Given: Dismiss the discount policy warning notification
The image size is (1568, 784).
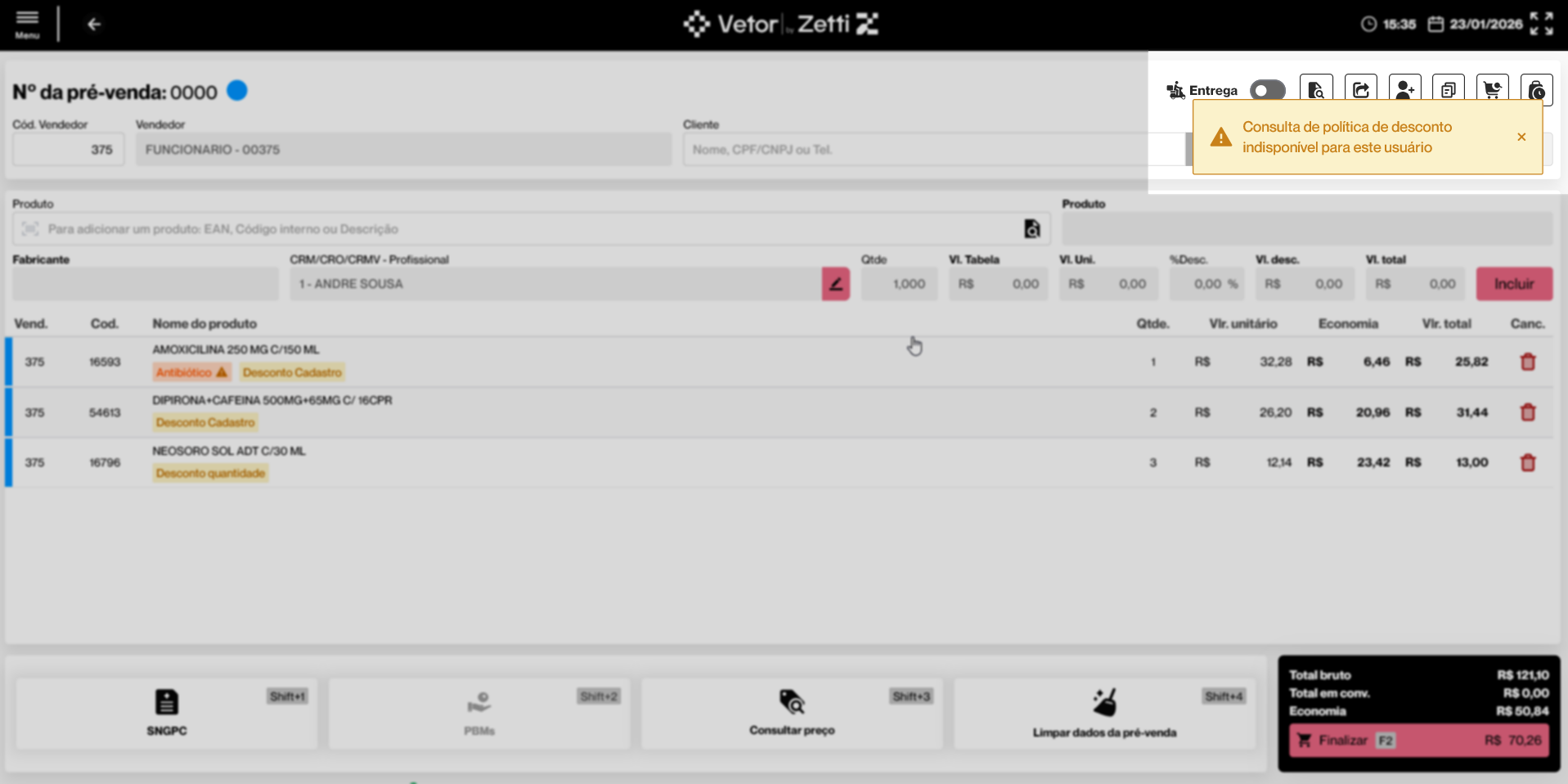Looking at the screenshot, I should (x=1521, y=137).
